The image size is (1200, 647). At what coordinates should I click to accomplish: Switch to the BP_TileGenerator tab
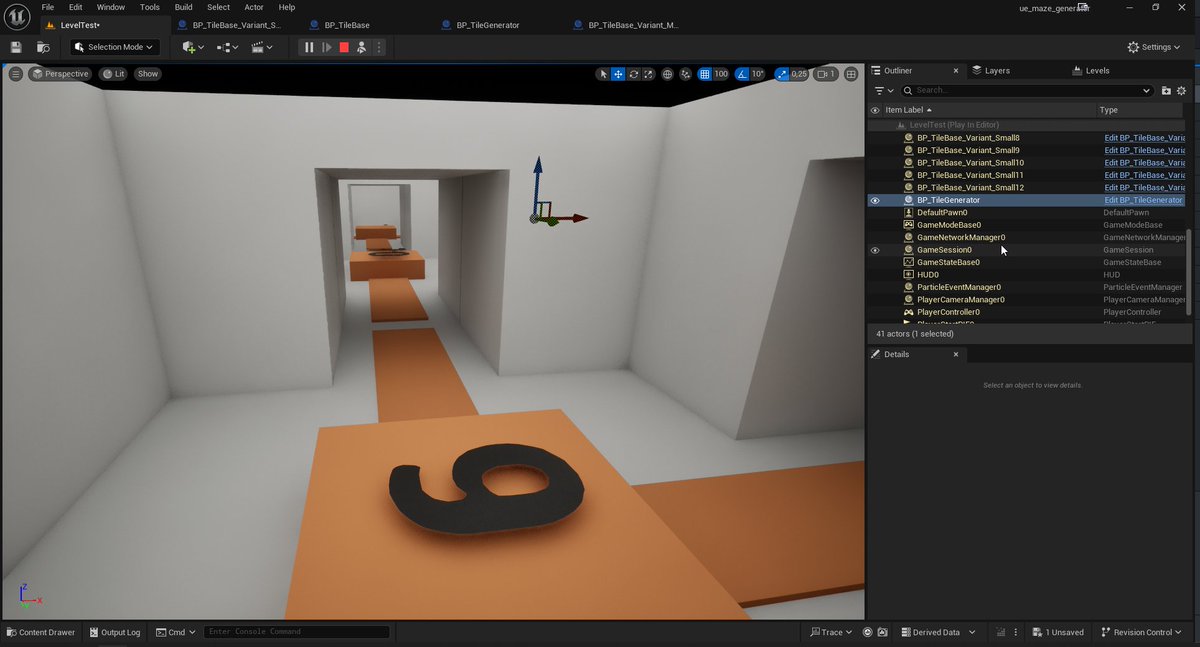[x=487, y=25]
